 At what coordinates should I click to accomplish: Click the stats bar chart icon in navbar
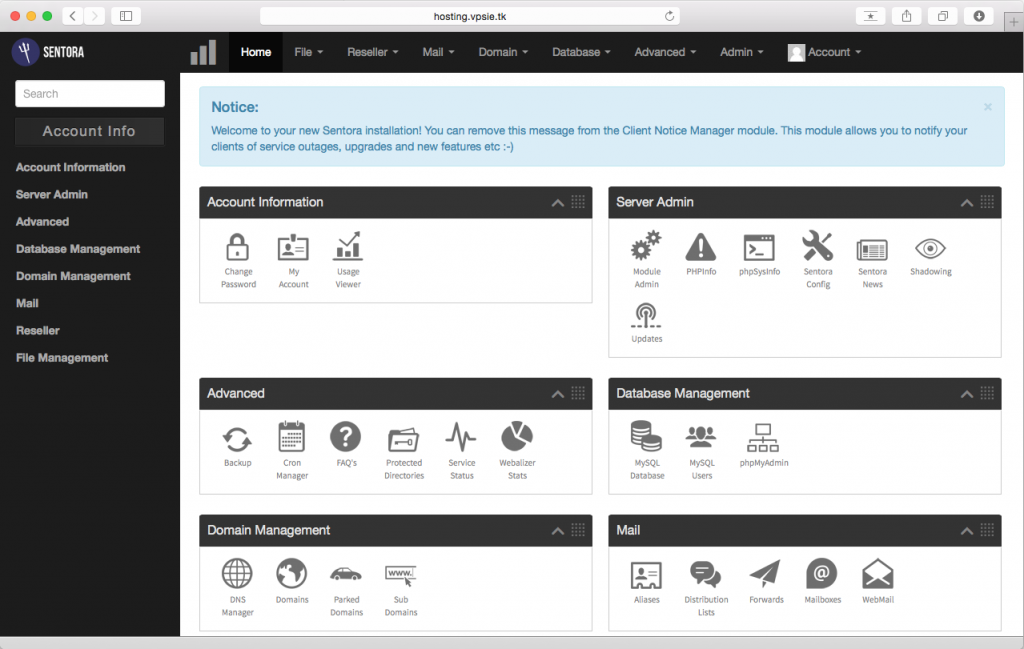[x=203, y=52]
